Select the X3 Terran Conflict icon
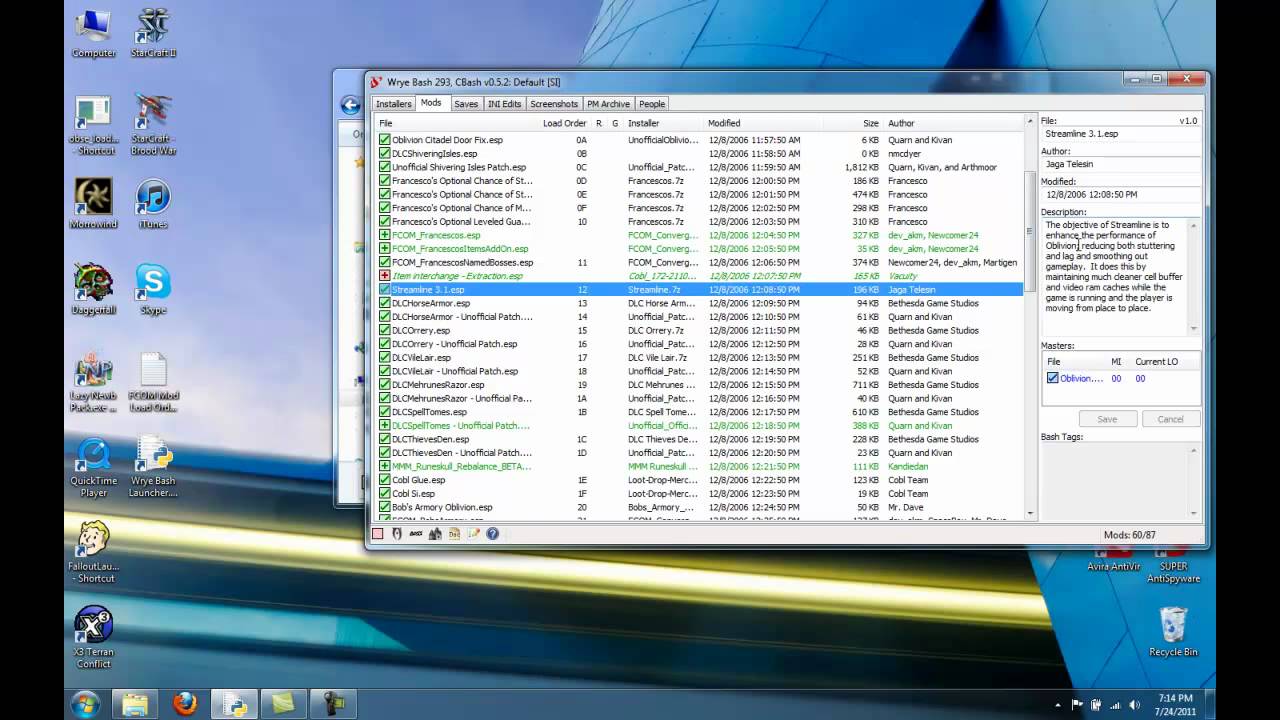Viewport: 1280px width, 720px height. pyautogui.click(x=93, y=637)
